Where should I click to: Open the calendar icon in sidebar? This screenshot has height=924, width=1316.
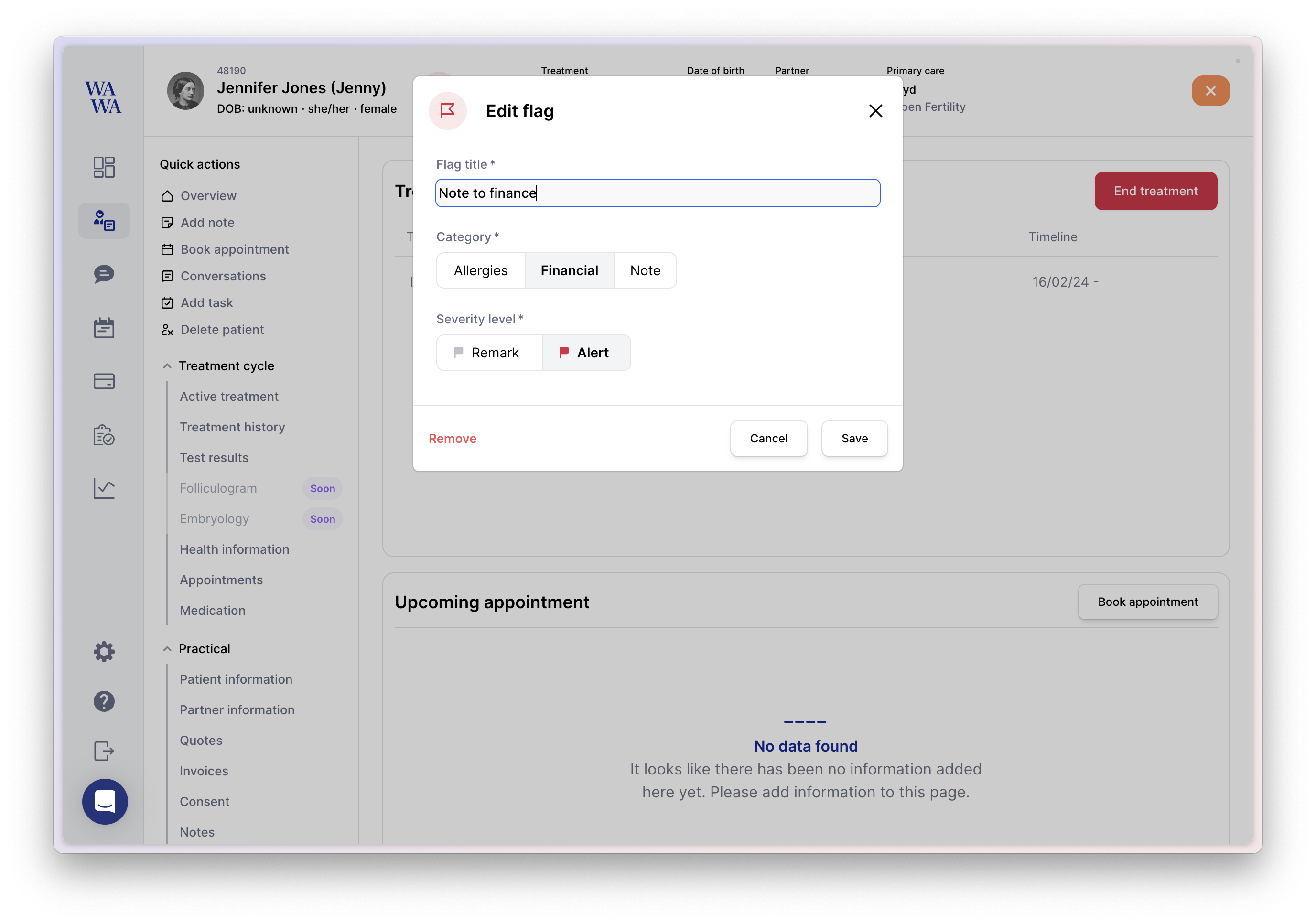pyautogui.click(x=104, y=328)
